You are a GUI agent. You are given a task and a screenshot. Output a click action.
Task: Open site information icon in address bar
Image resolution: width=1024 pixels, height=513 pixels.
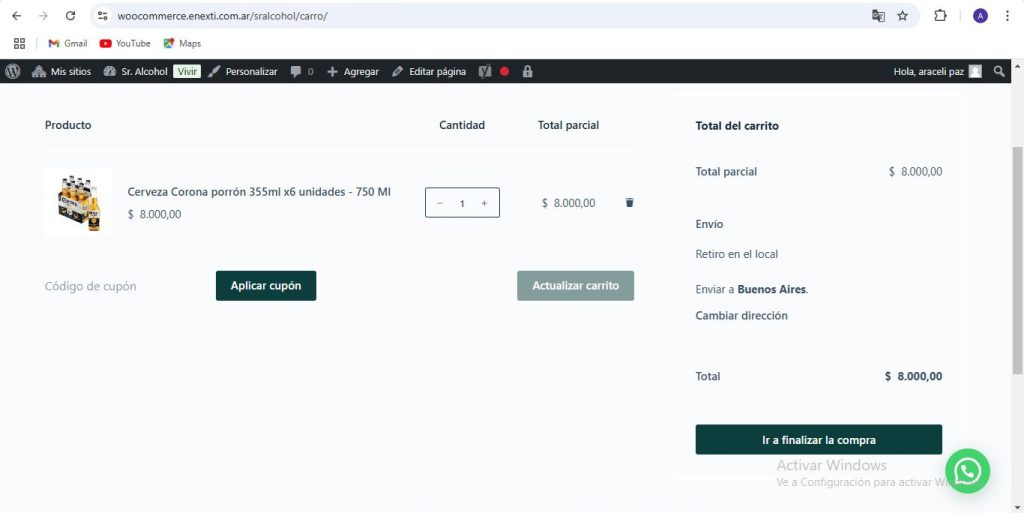pos(102,16)
